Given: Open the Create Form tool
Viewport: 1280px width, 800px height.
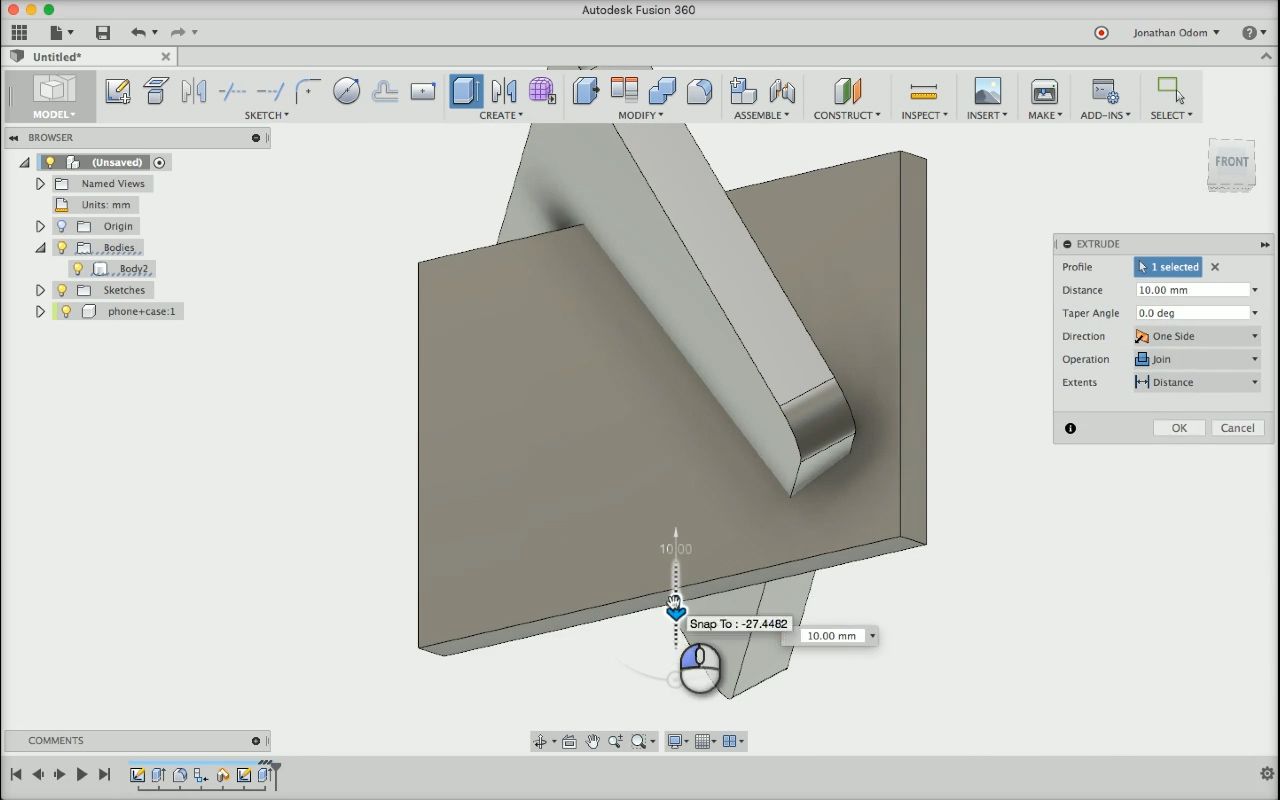Looking at the screenshot, I should [x=542, y=91].
